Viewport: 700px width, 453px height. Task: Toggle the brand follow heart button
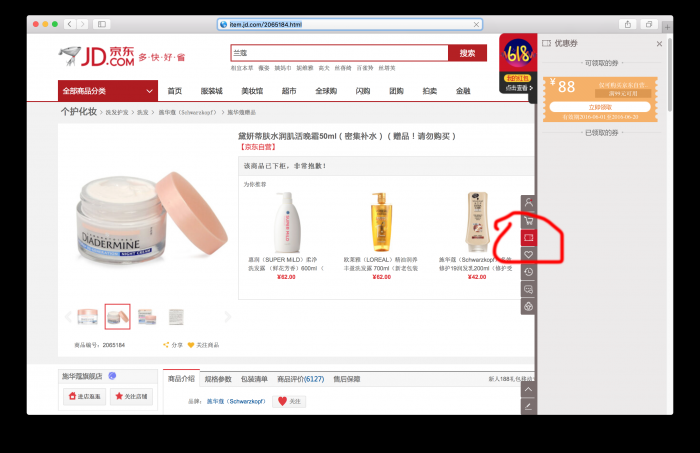pyautogui.click(x=289, y=401)
